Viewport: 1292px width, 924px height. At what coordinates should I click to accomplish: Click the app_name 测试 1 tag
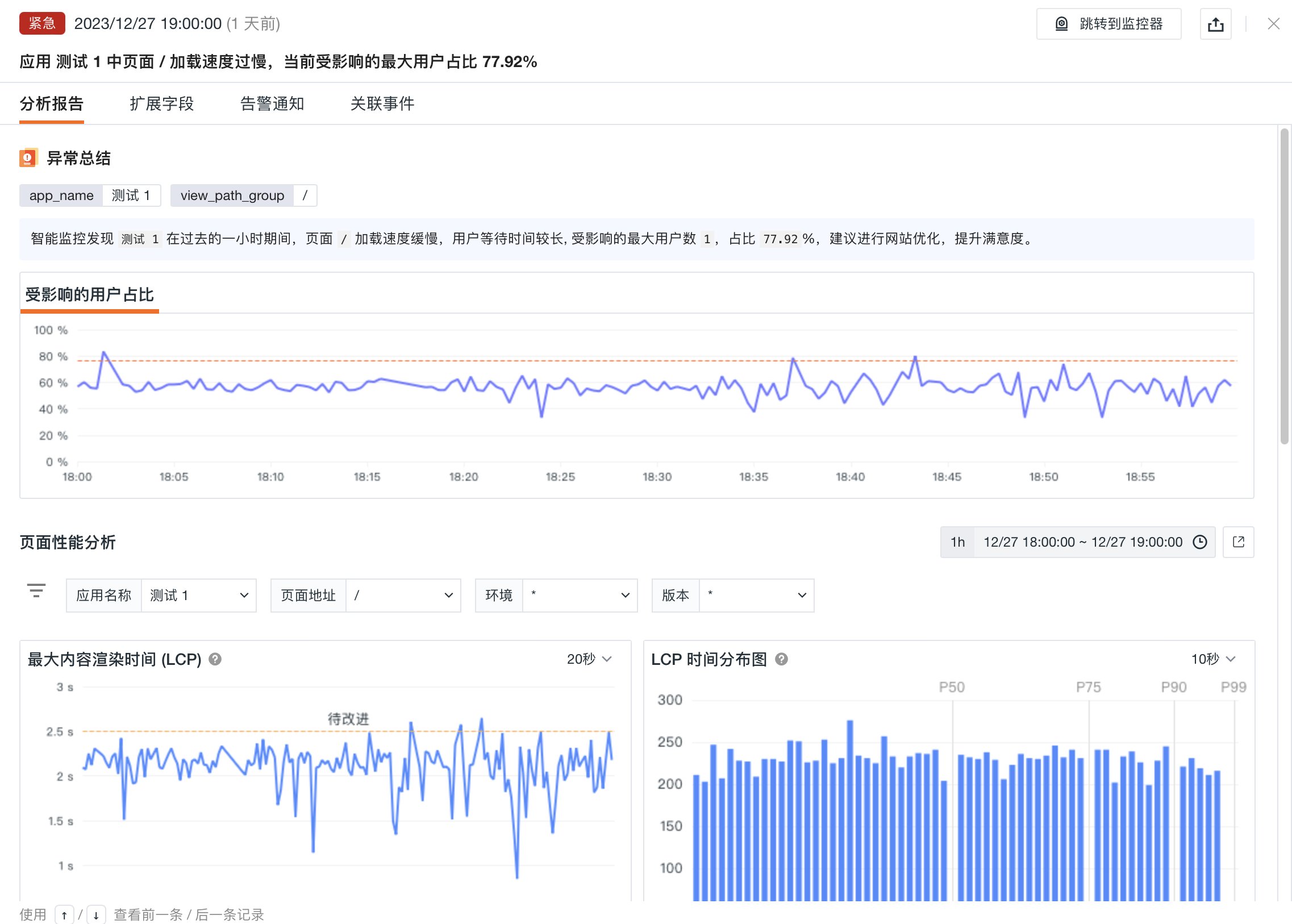coord(90,195)
